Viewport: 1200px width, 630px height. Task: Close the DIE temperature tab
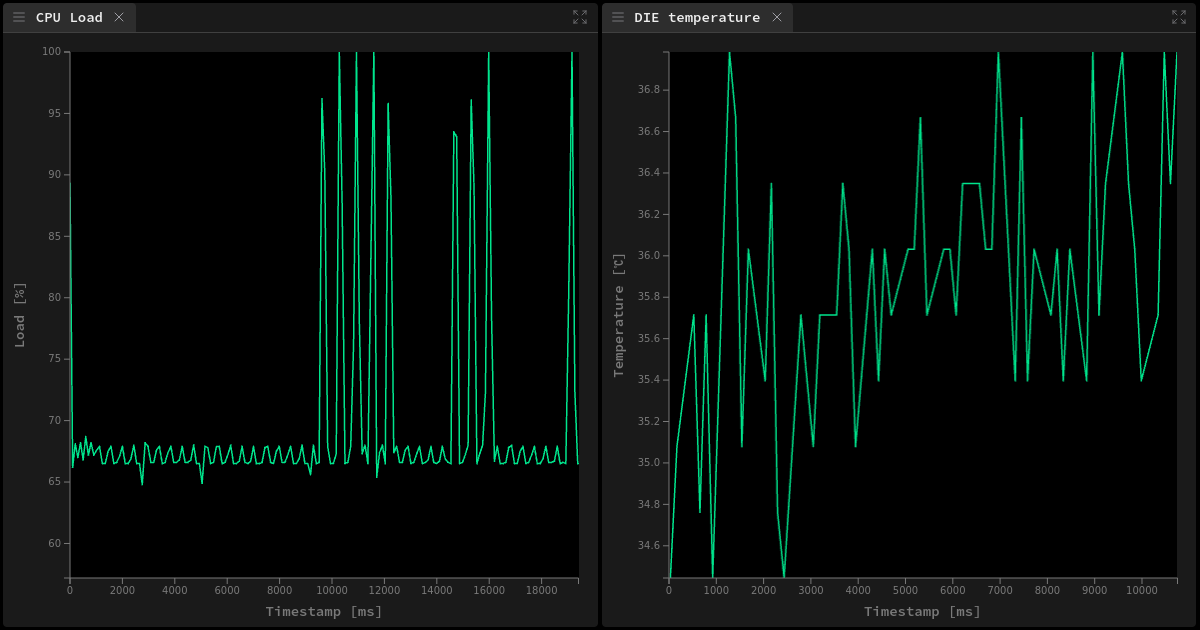777,17
